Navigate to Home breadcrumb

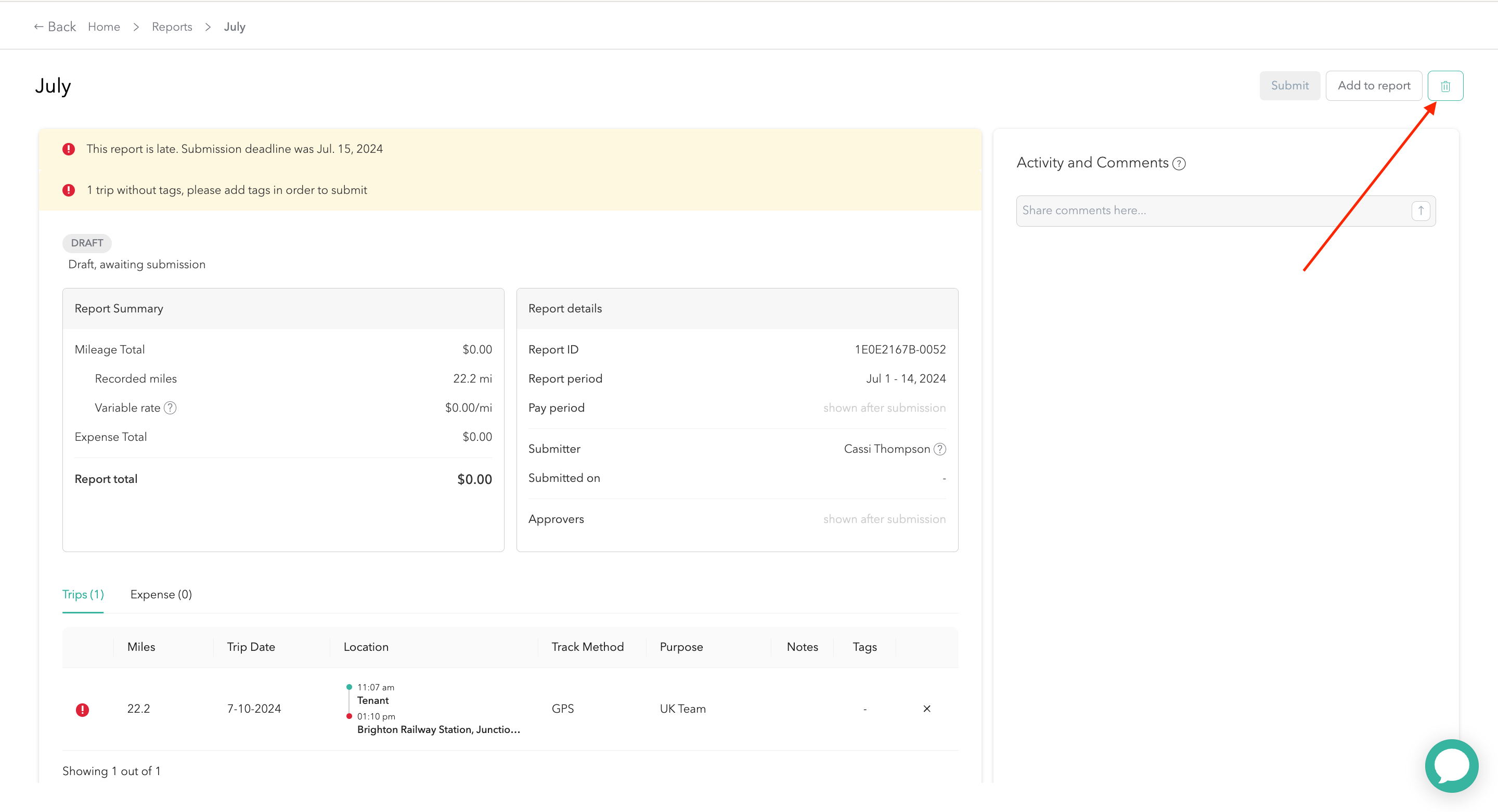point(104,28)
